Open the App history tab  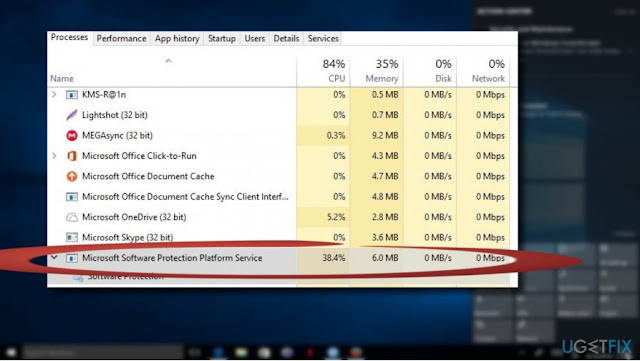pyautogui.click(x=177, y=39)
